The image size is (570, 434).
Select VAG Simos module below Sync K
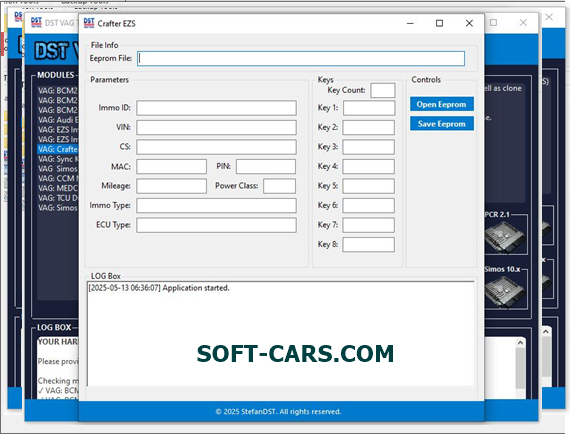tap(57, 169)
